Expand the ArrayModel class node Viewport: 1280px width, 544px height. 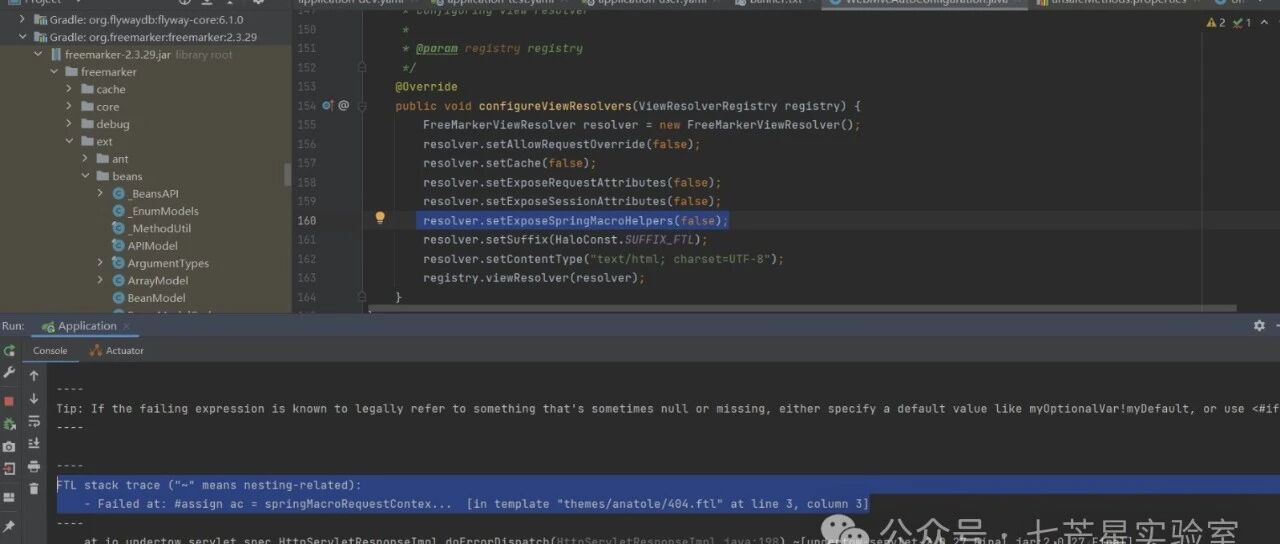click(x=101, y=281)
